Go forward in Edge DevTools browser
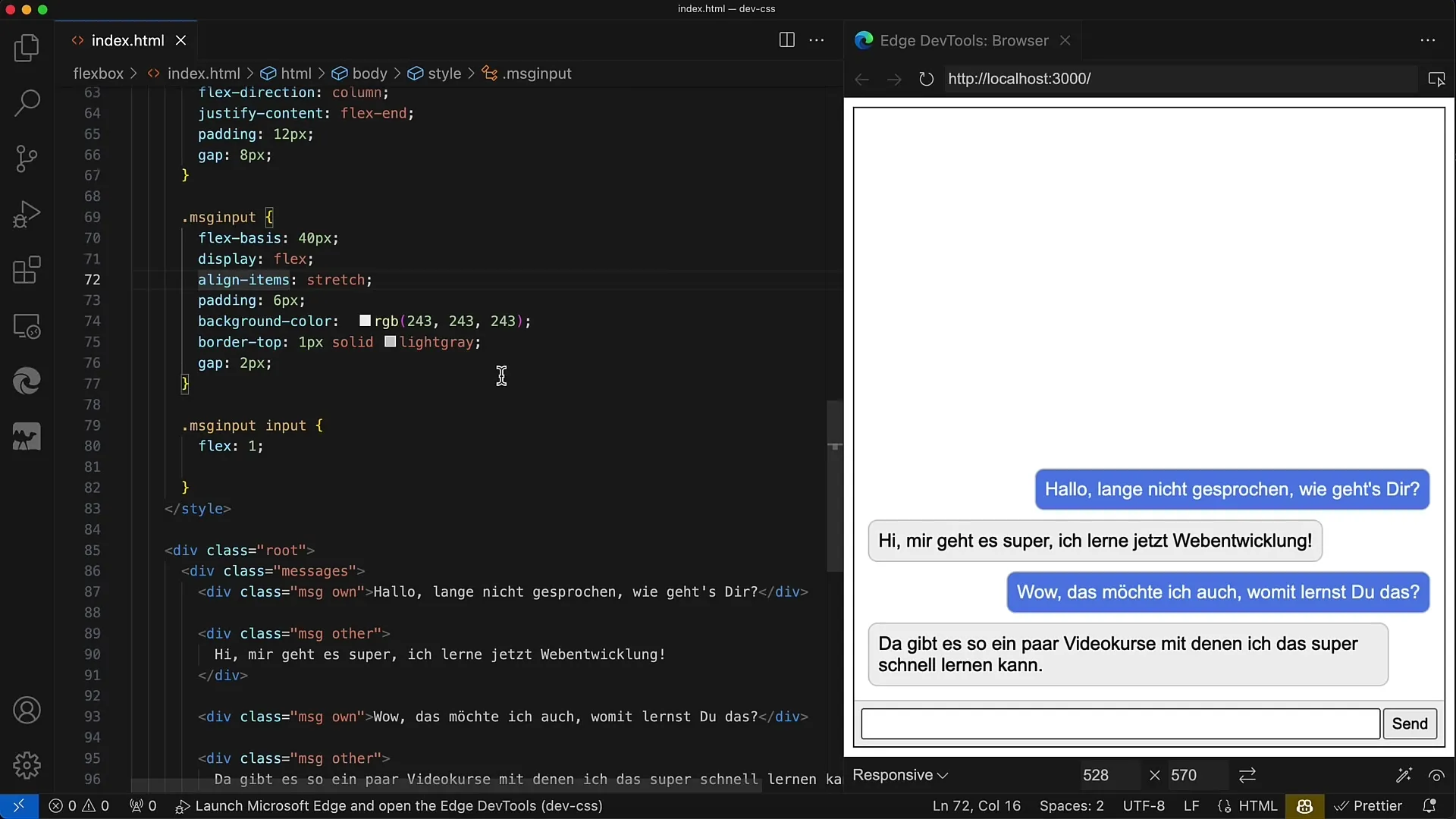 [894, 79]
